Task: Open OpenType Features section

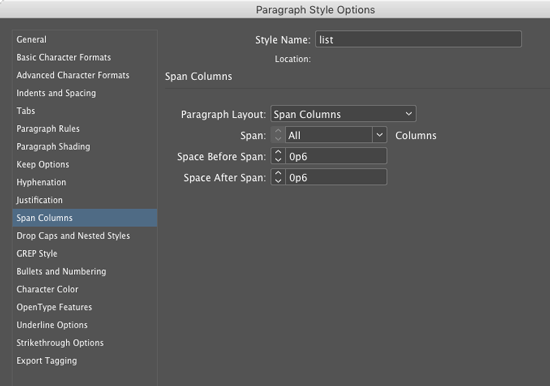Action: (85, 307)
